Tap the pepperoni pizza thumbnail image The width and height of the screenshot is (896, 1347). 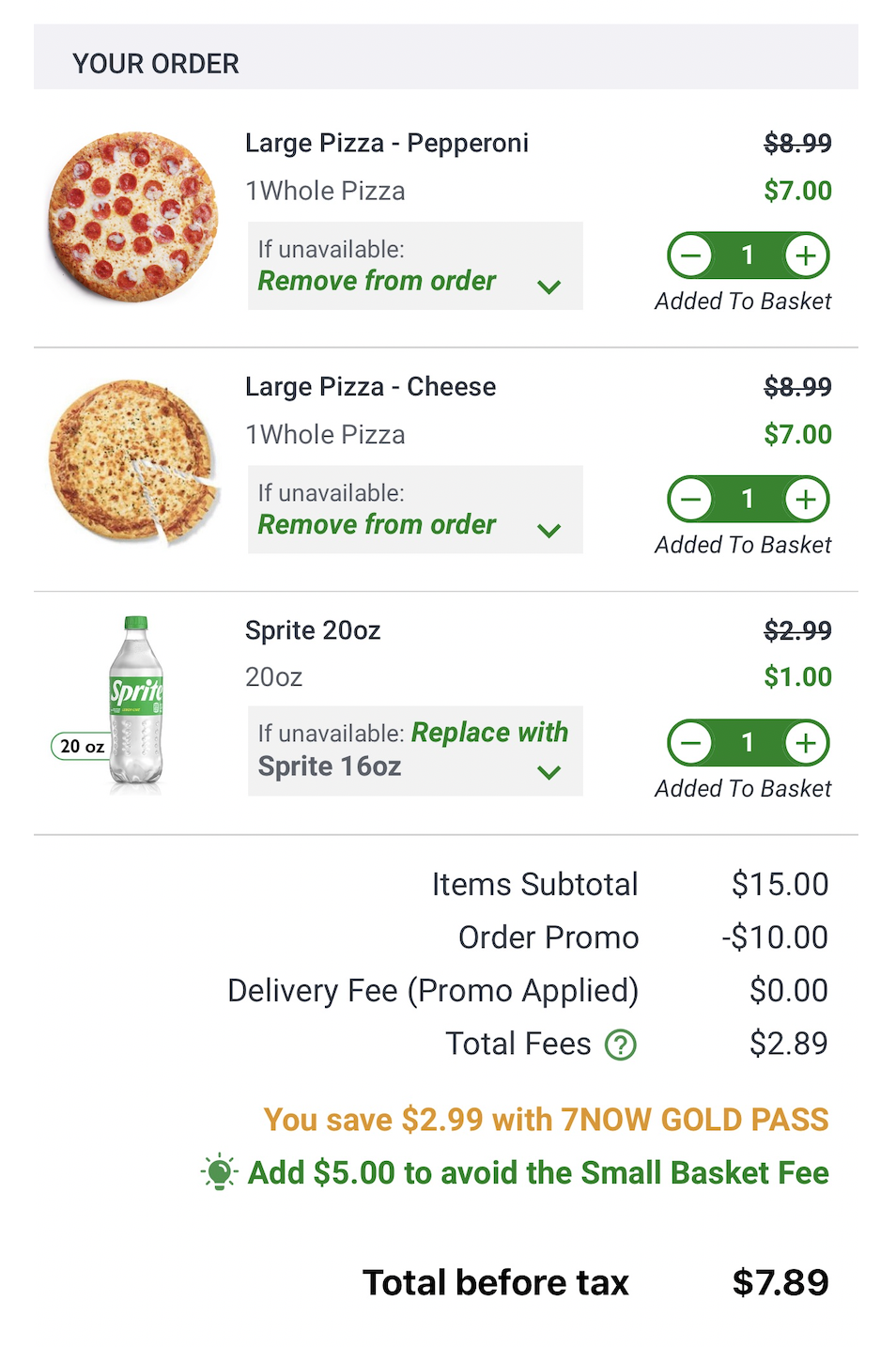(132, 216)
